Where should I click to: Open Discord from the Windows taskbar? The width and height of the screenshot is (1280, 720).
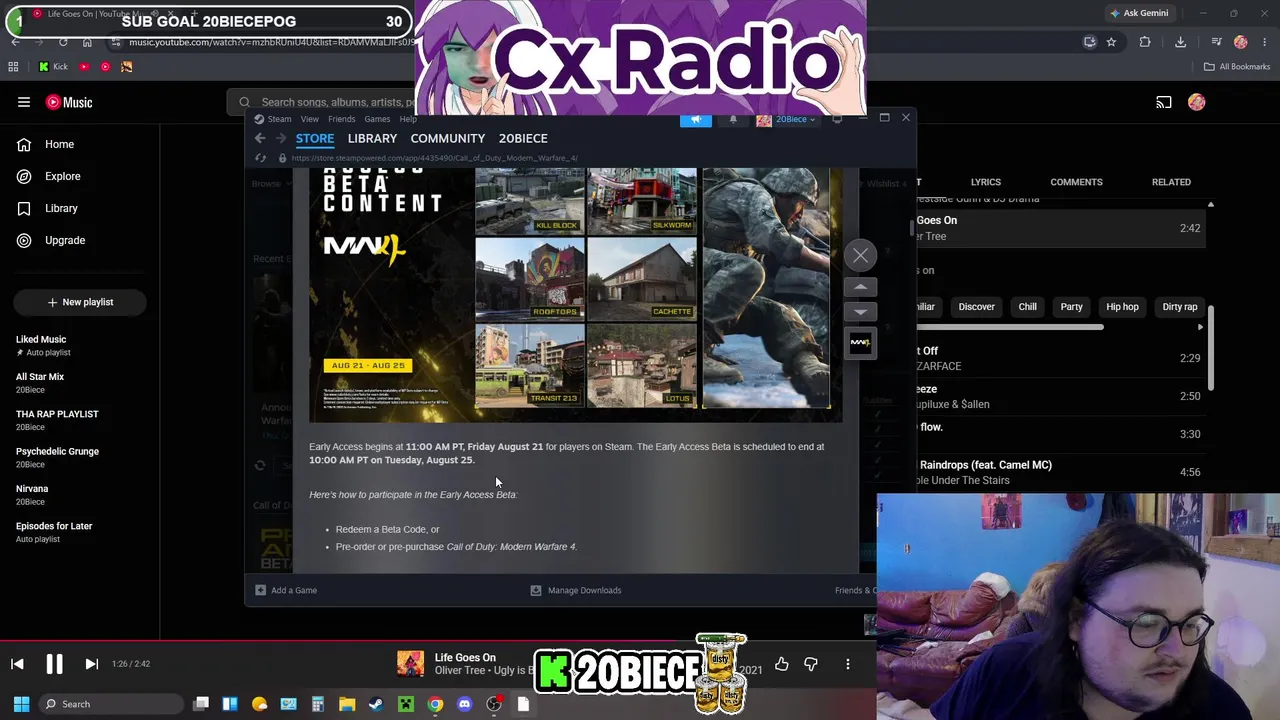(x=464, y=704)
